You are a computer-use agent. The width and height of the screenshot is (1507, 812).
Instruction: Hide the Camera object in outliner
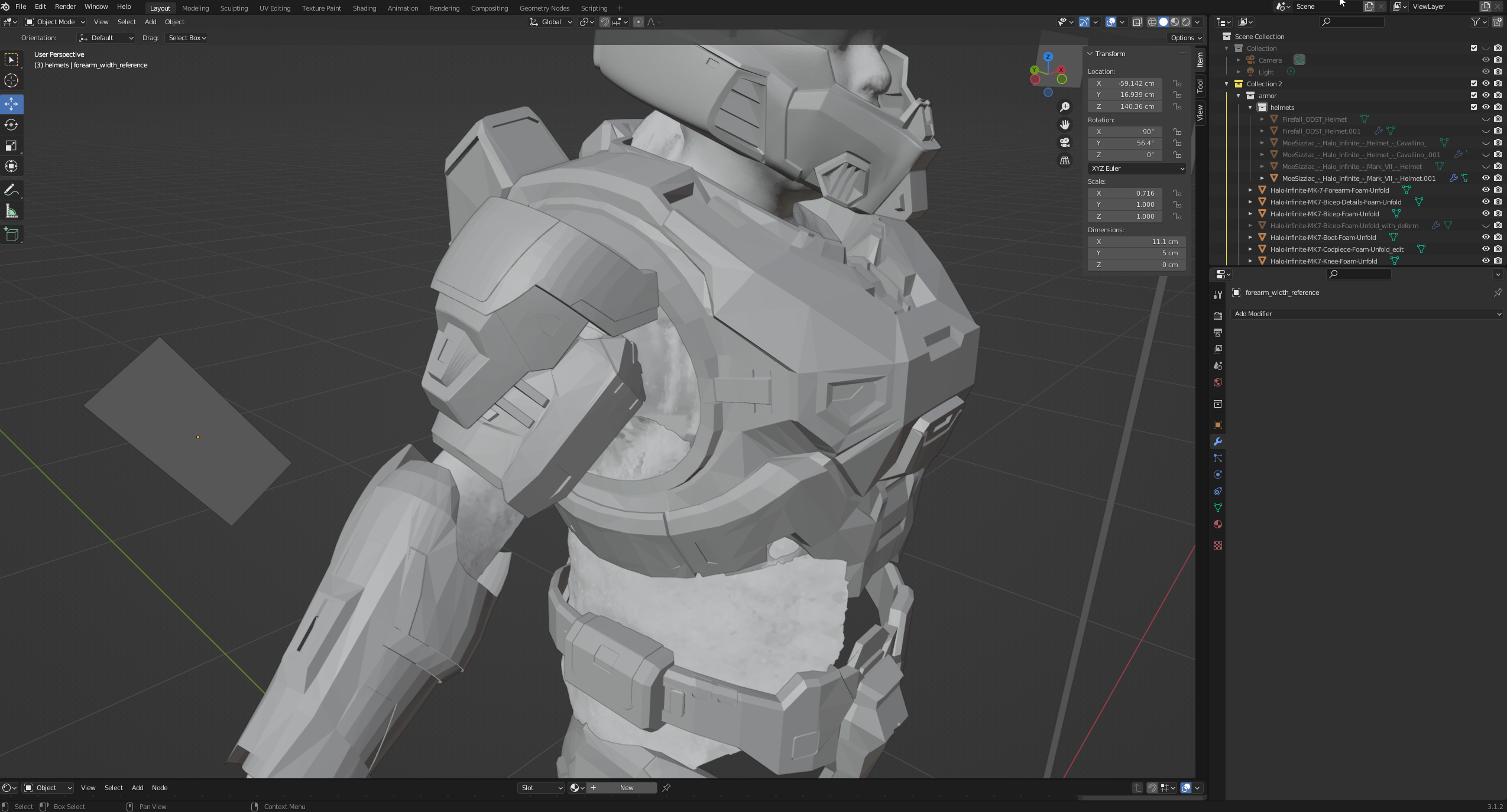(1486, 60)
